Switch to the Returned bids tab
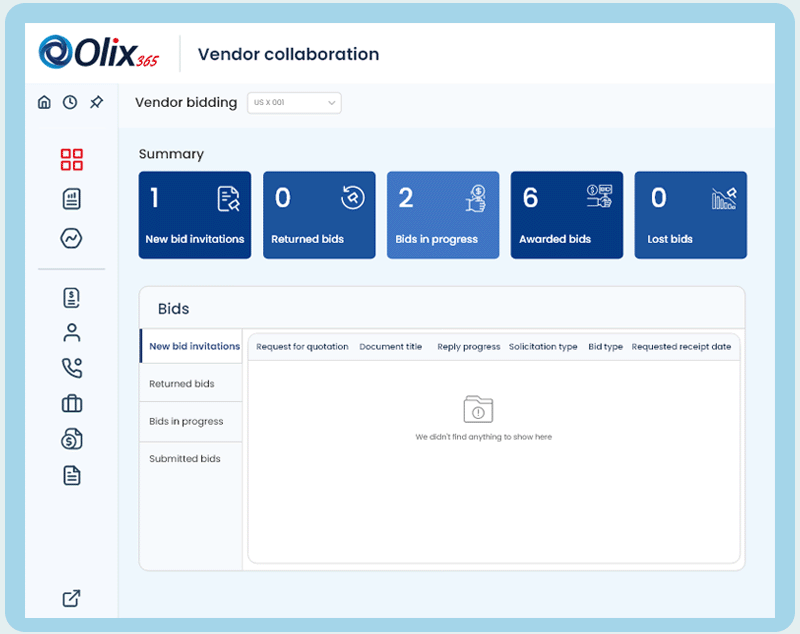This screenshot has height=634, width=800. click(x=183, y=383)
